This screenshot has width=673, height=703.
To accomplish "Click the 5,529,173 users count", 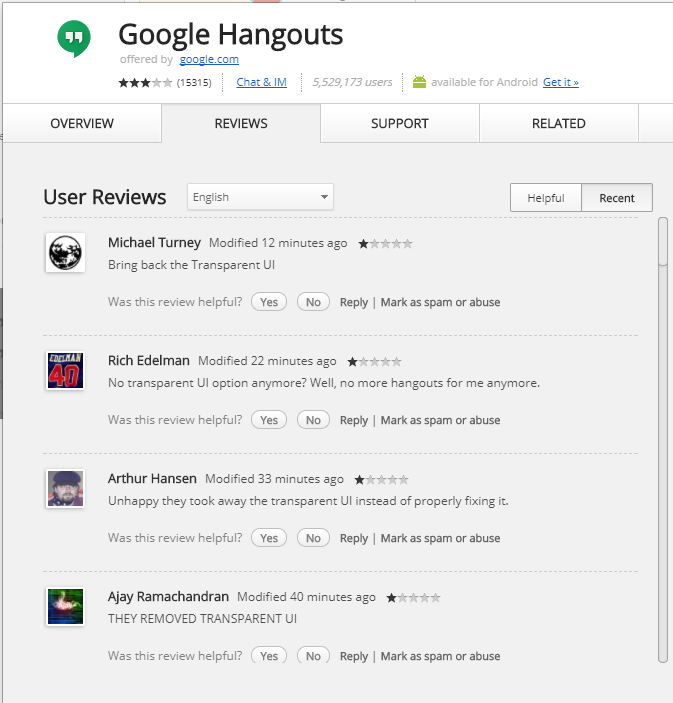I will [x=352, y=82].
